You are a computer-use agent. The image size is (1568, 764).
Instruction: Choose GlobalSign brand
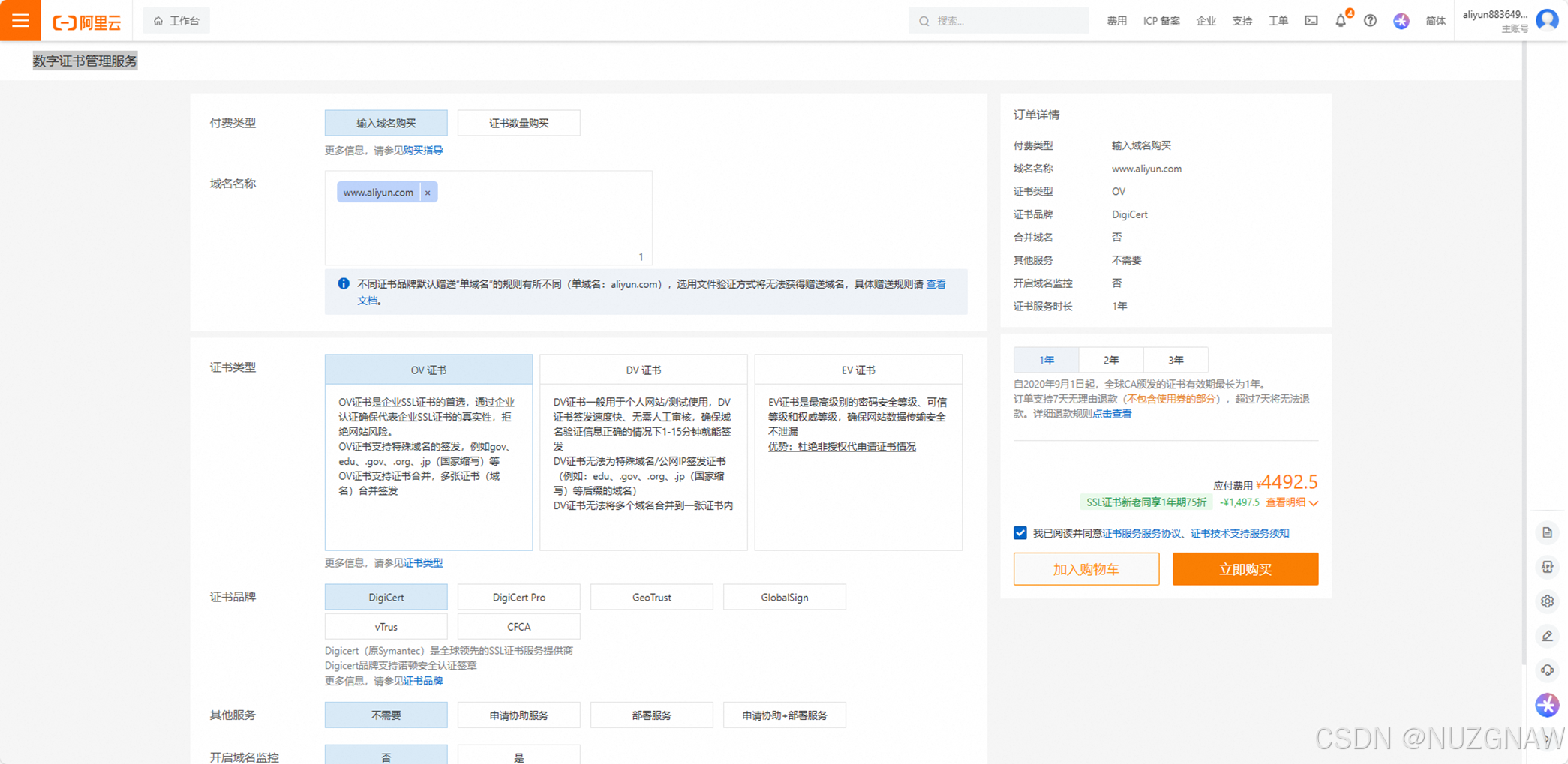click(x=784, y=597)
